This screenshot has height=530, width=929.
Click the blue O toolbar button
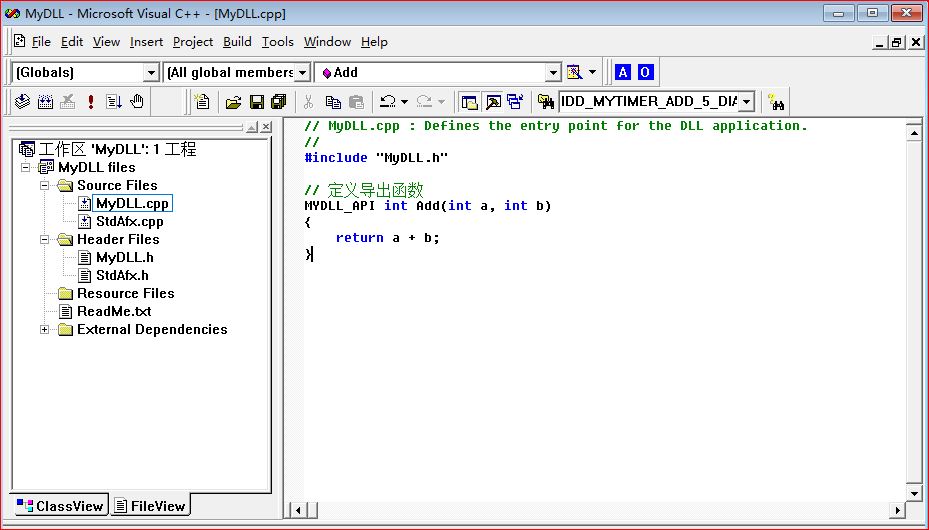tap(645, 72)
